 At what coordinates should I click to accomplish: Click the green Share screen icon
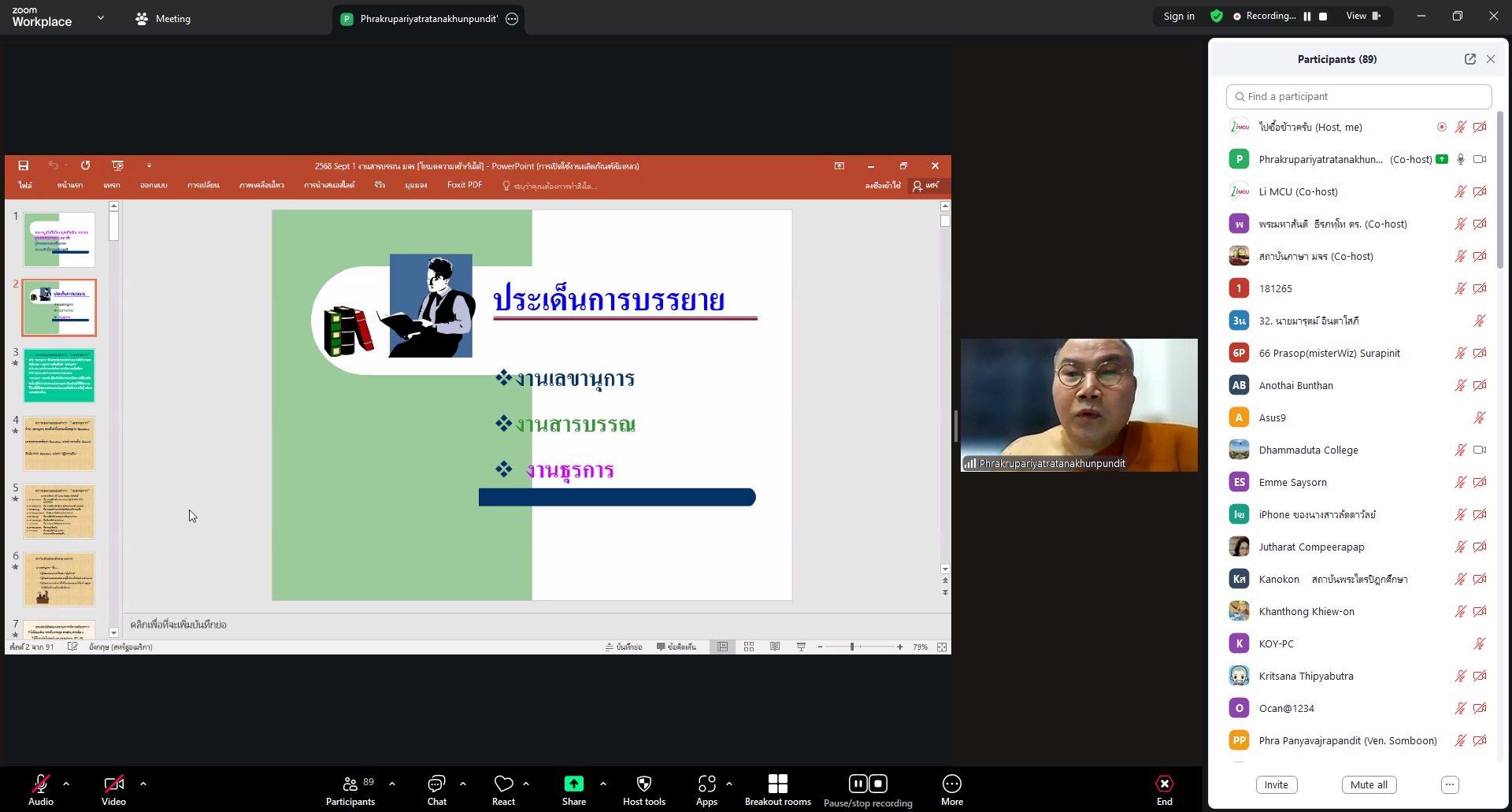[573, 784]
